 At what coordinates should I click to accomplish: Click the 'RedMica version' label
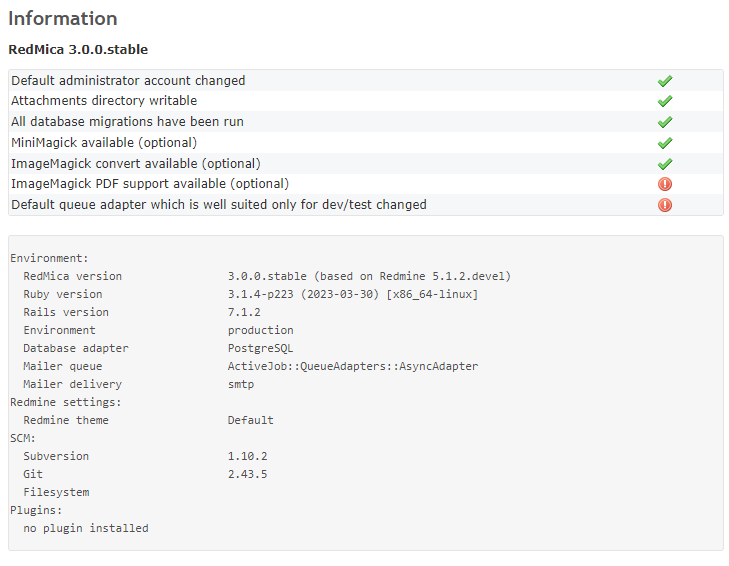pyautogui.click(x=73, y=276)
